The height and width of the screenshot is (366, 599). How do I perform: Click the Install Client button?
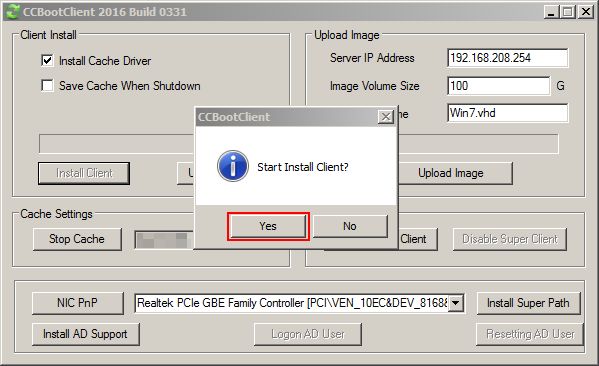pyautogui.click(x=84, y=173)
